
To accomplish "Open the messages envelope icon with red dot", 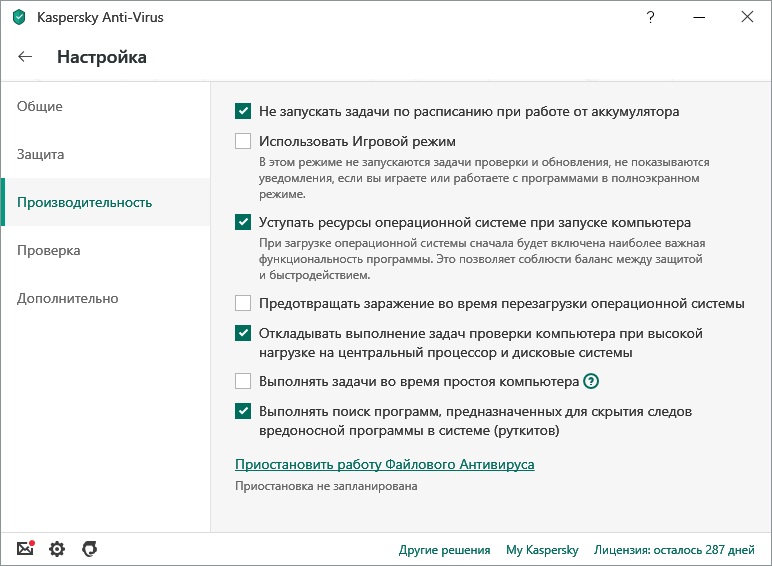I will click(26, 548).
